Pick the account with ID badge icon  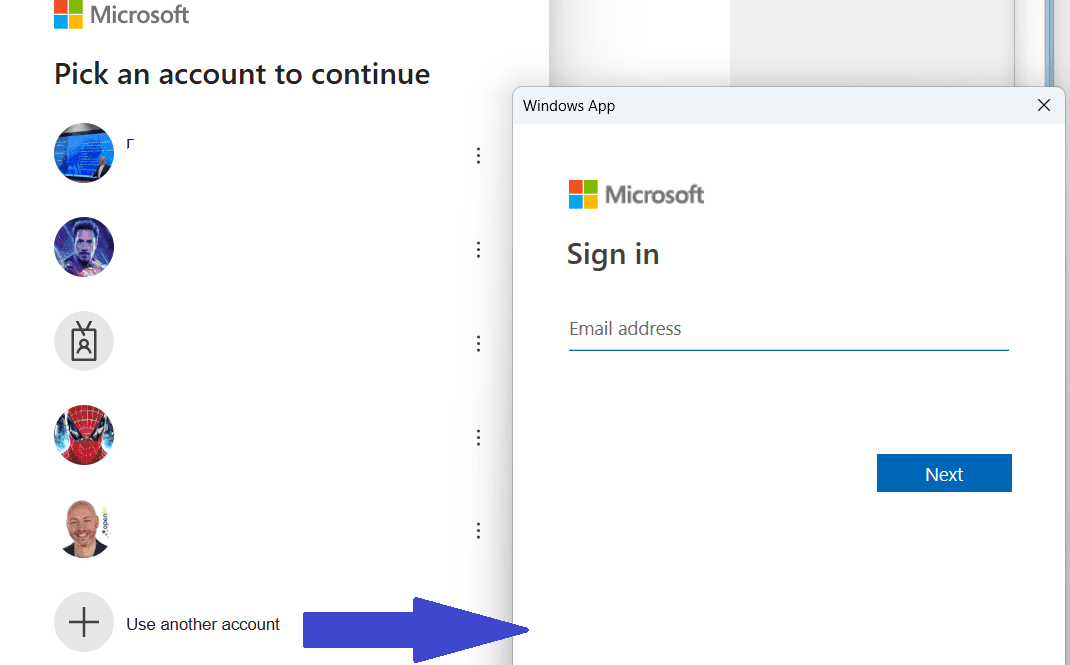84,341
